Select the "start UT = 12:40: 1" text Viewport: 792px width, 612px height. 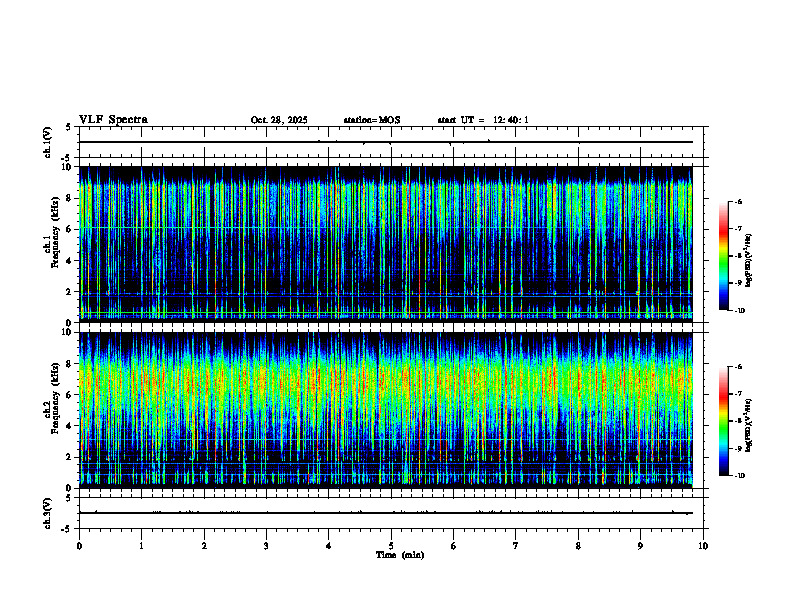tap(483, 120)
